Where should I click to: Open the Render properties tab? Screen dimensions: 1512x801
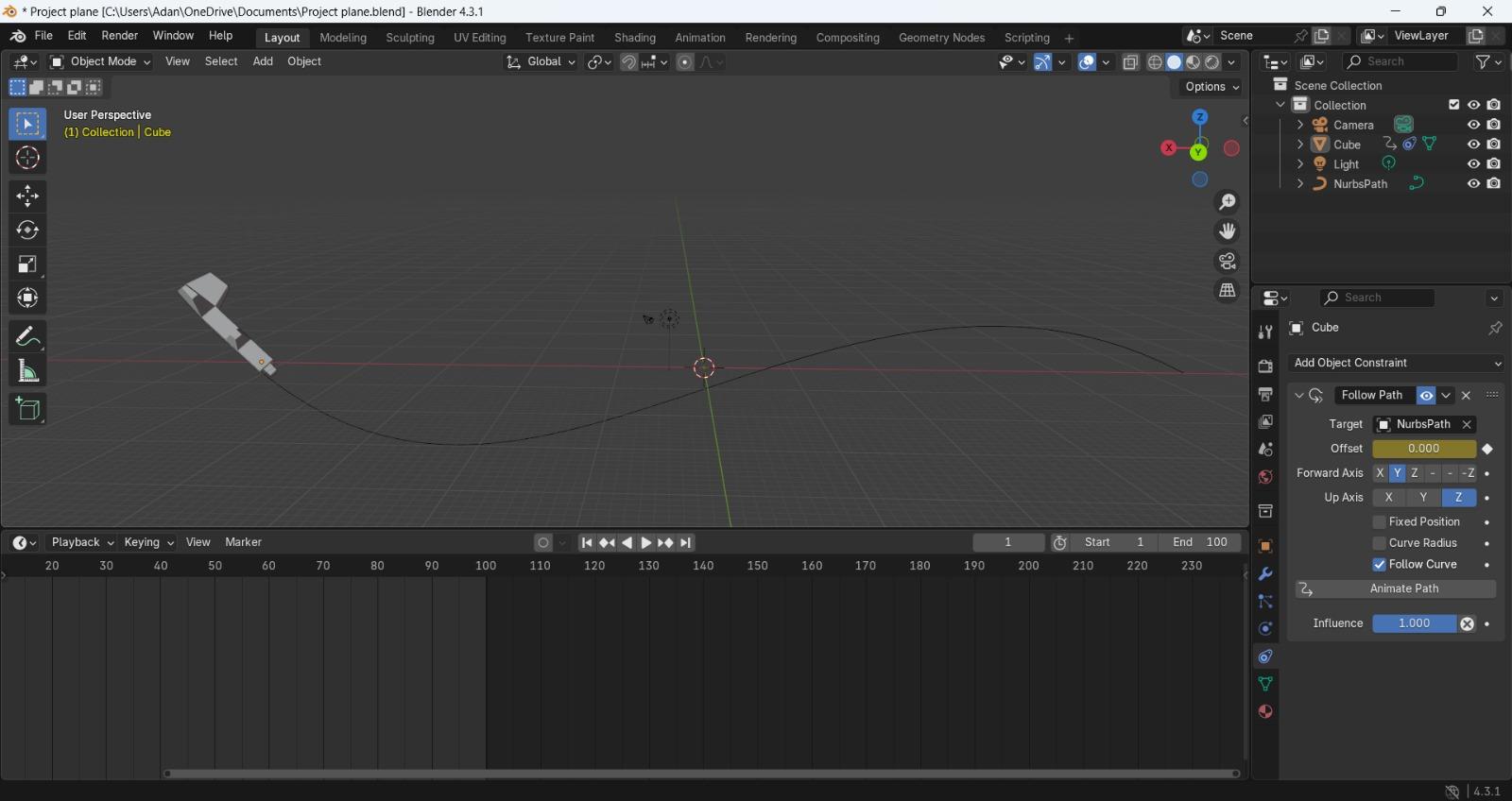point(1265,366)
